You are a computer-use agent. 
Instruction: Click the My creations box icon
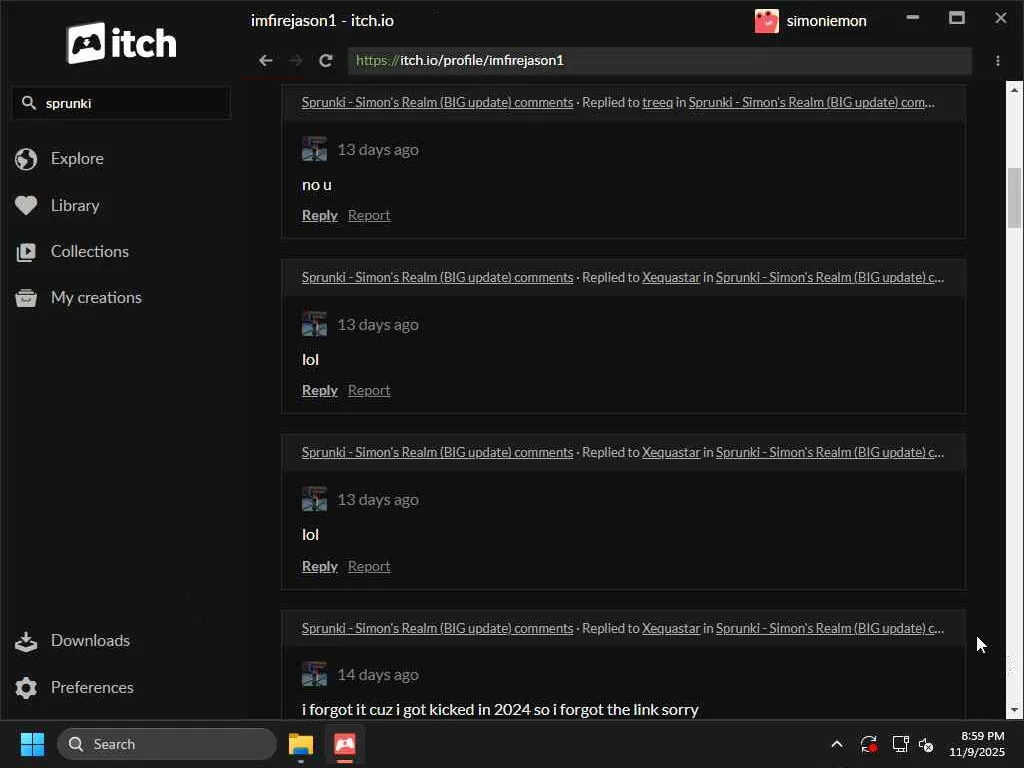click(26, 298)
